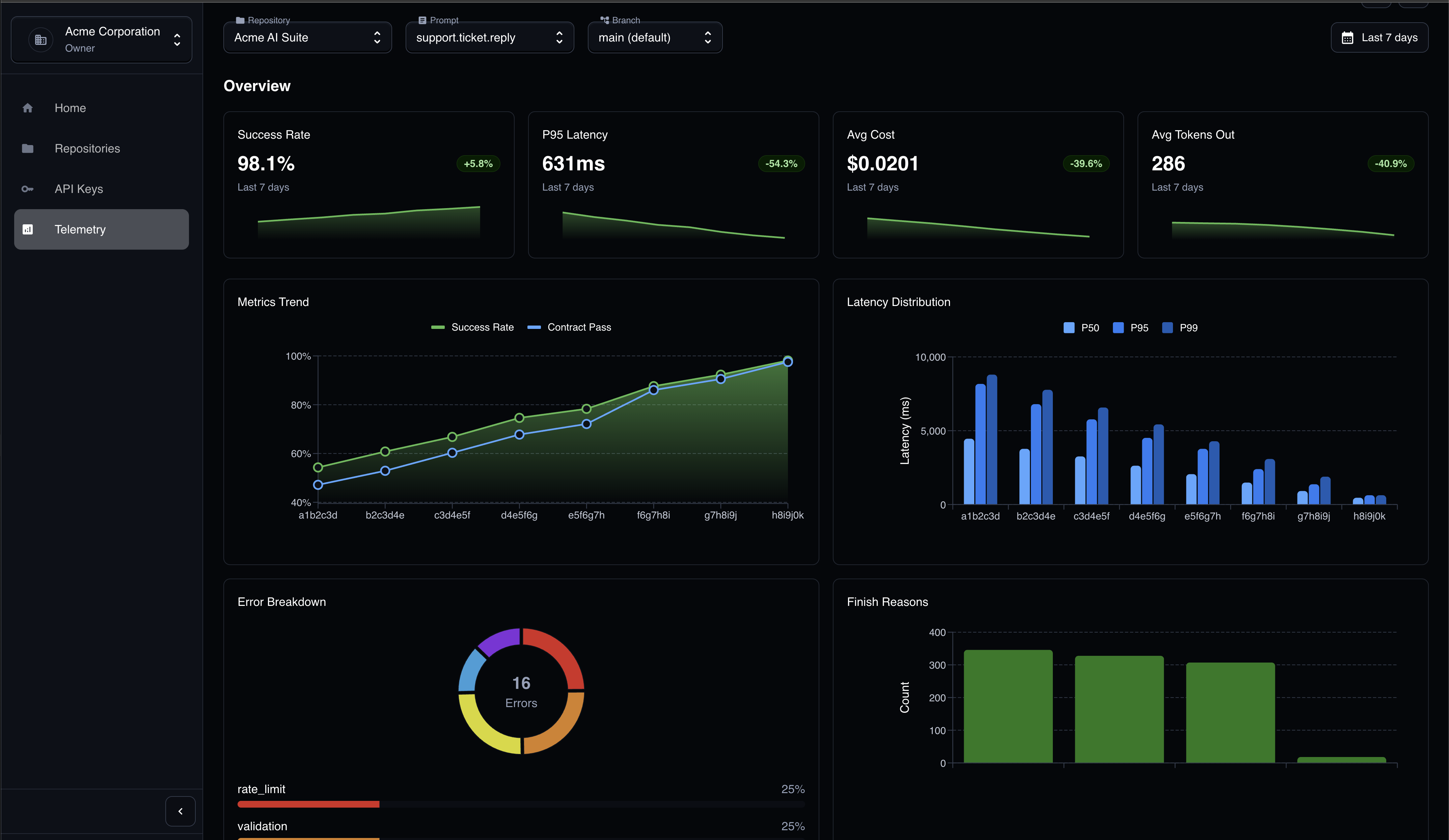The height and width of the screenshot is (840, 1449).
Task: Open the support.ticket.reply prompt dropdown
Action: point(489,38)
